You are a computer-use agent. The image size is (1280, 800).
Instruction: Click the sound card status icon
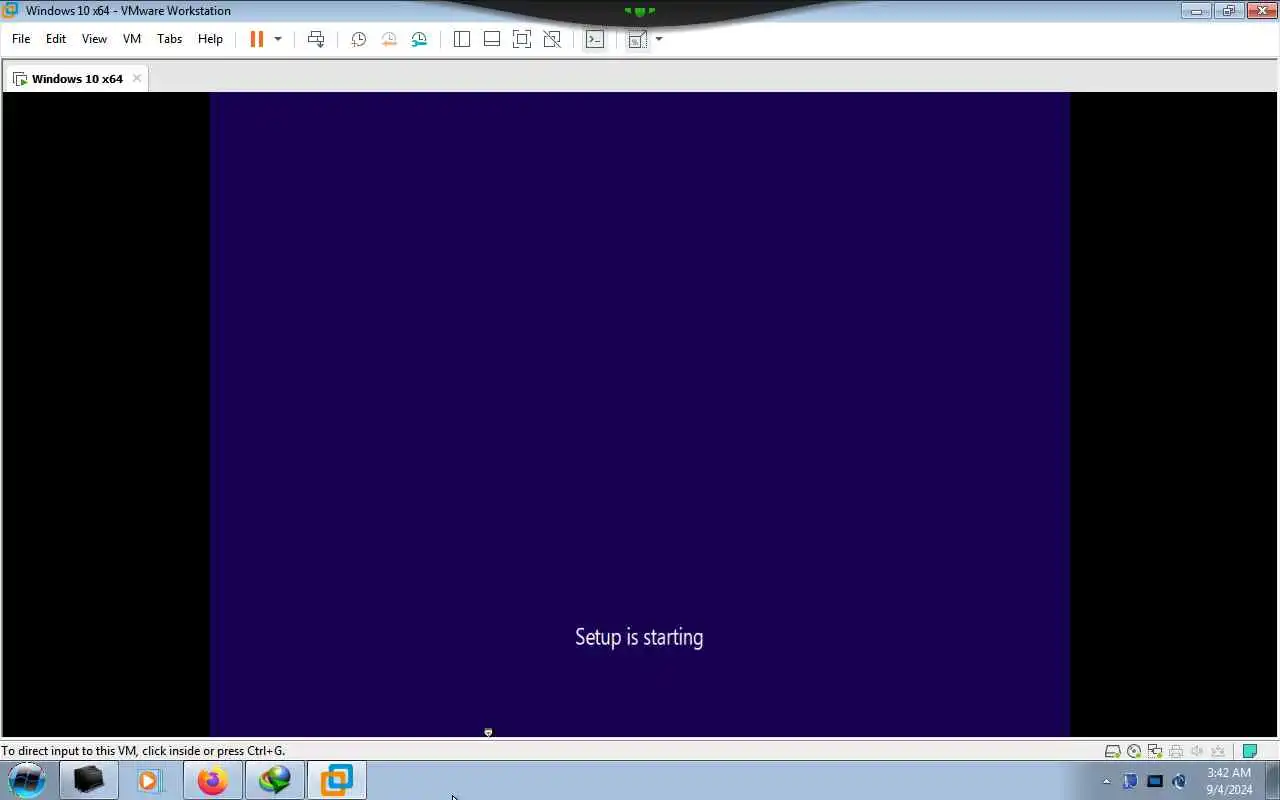pos(1197,751)
